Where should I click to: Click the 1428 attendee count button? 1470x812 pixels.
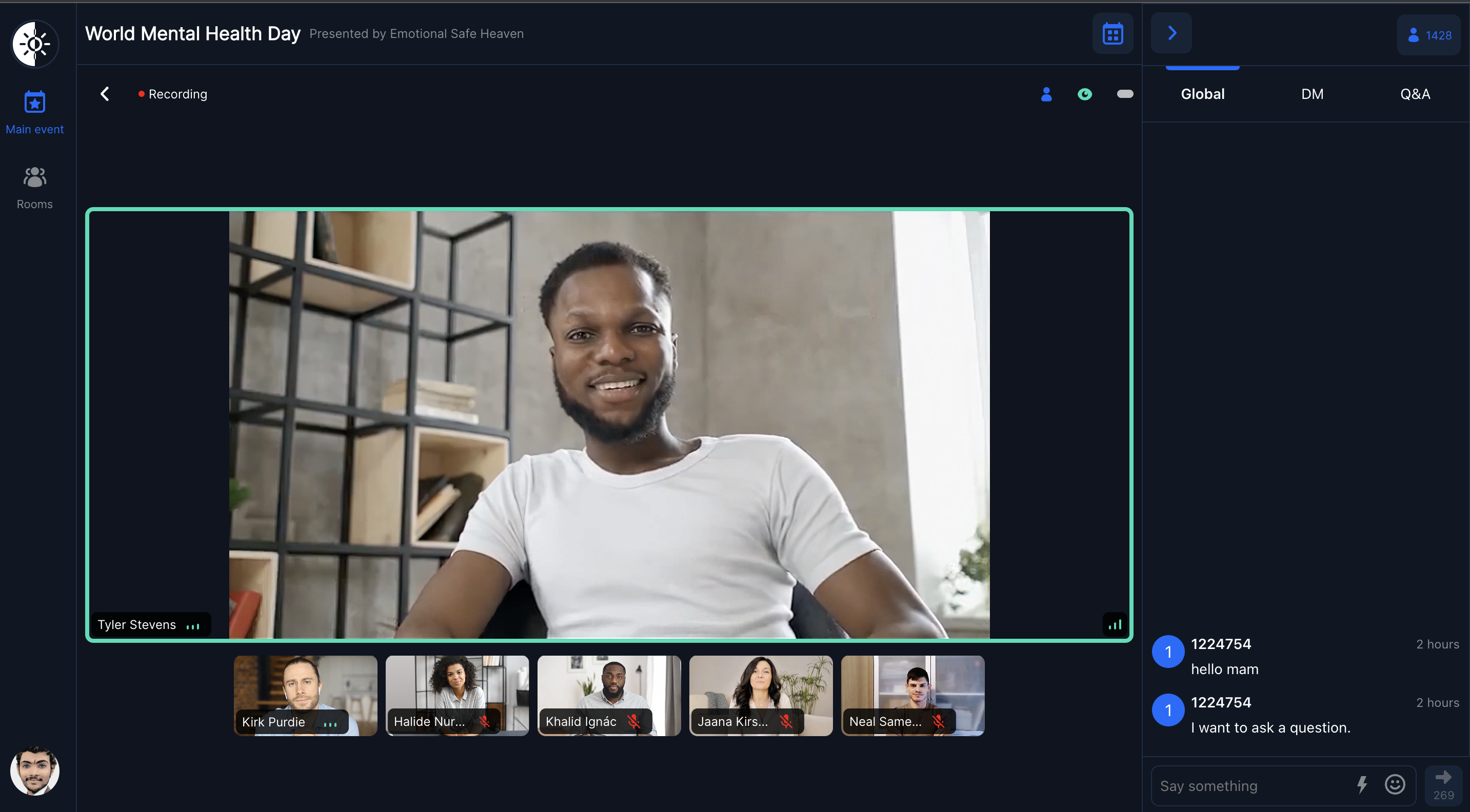1428,35
